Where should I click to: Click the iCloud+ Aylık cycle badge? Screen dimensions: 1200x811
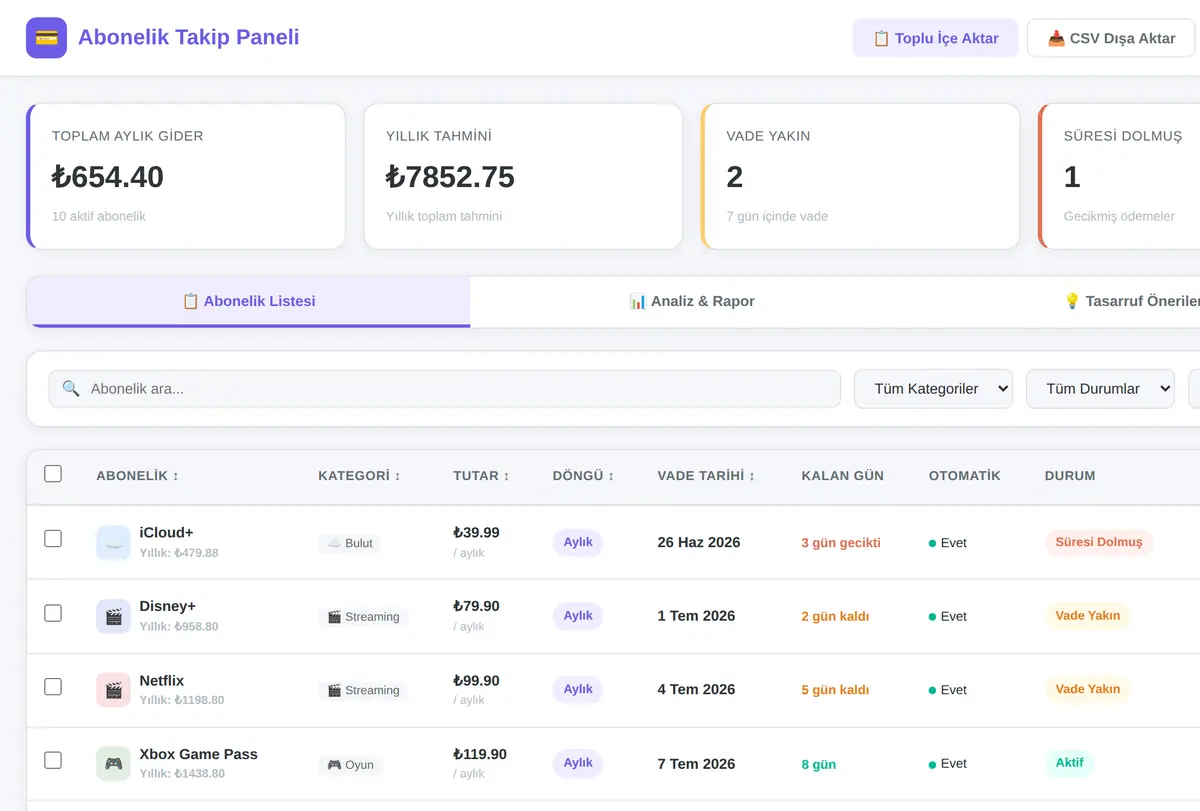point(578,542)
